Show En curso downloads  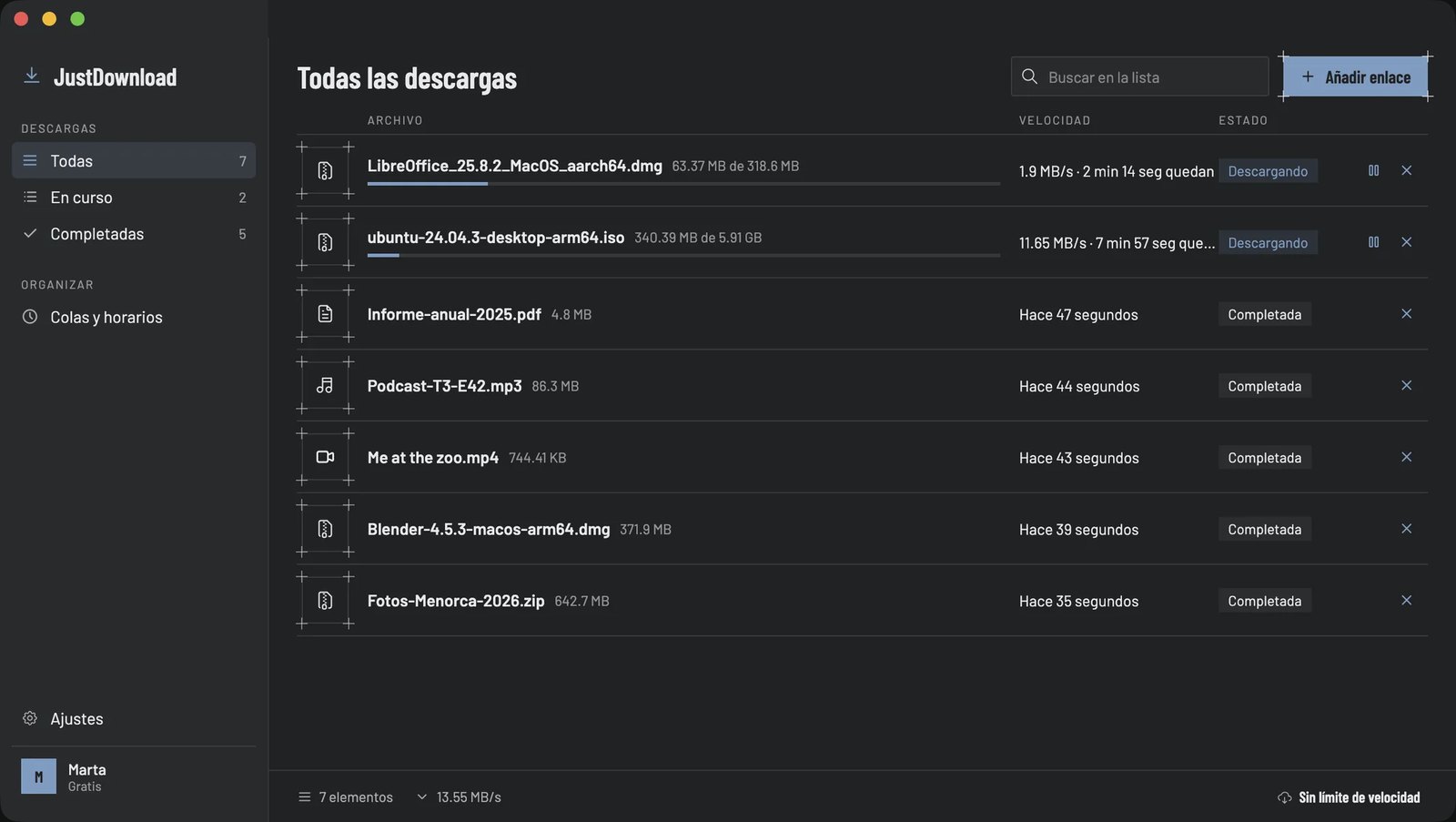pyautogui.click(x=134, y=197)
